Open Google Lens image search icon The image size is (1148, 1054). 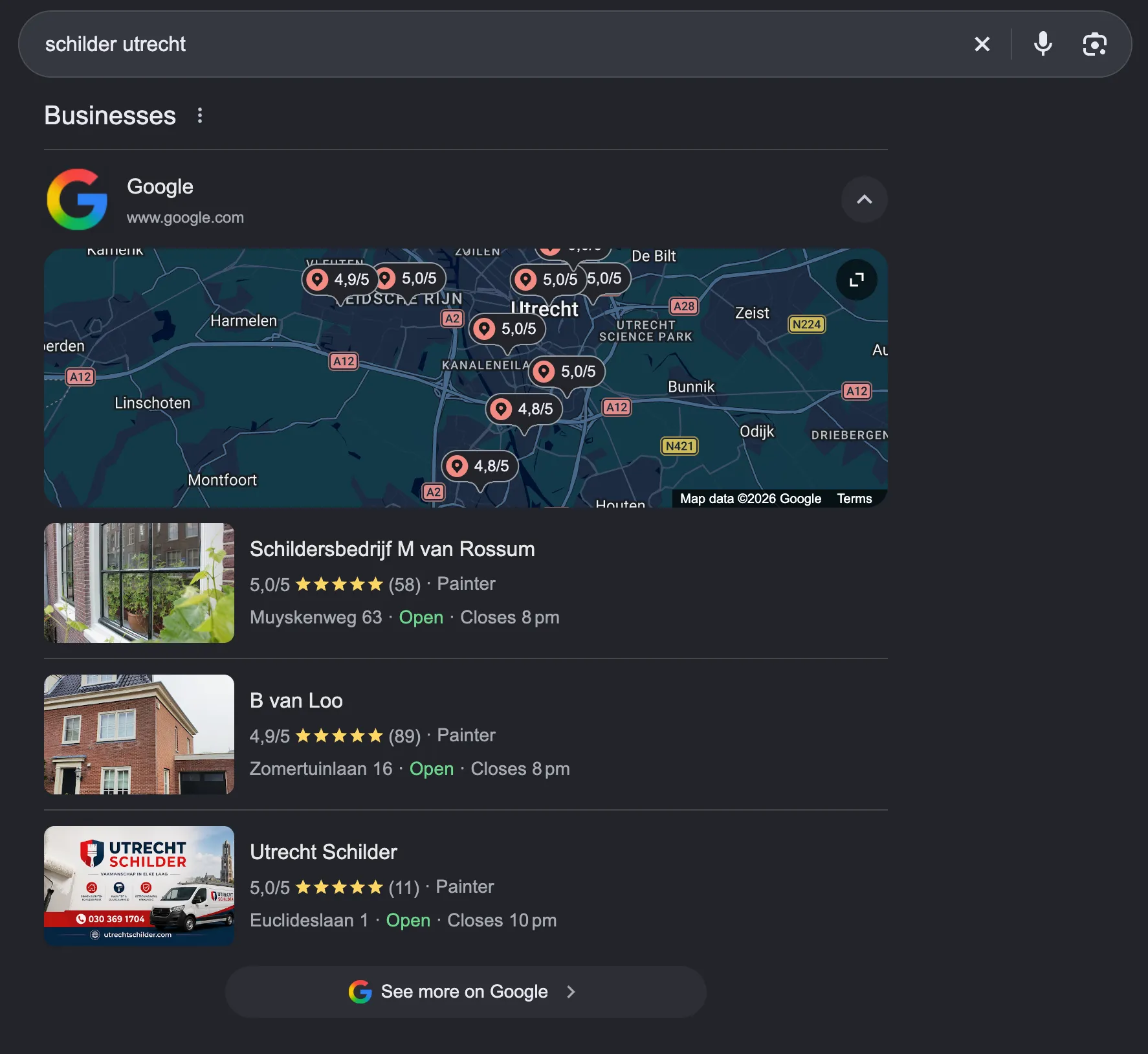click(1094, 44)
